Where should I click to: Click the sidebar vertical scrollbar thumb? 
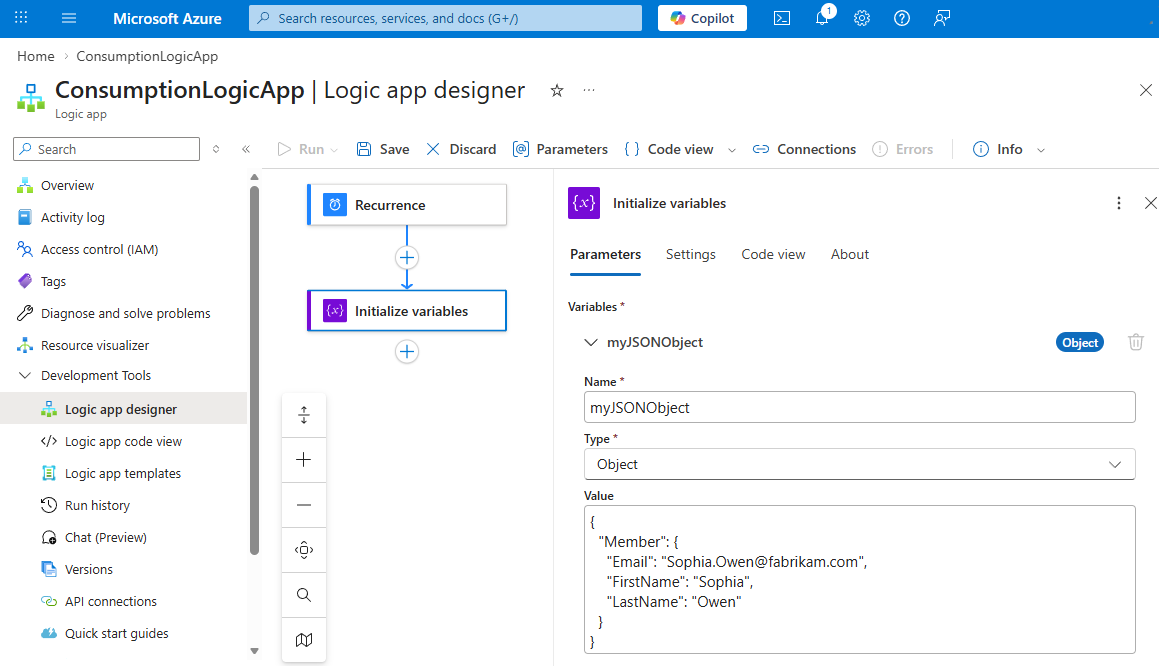(254, 370)
